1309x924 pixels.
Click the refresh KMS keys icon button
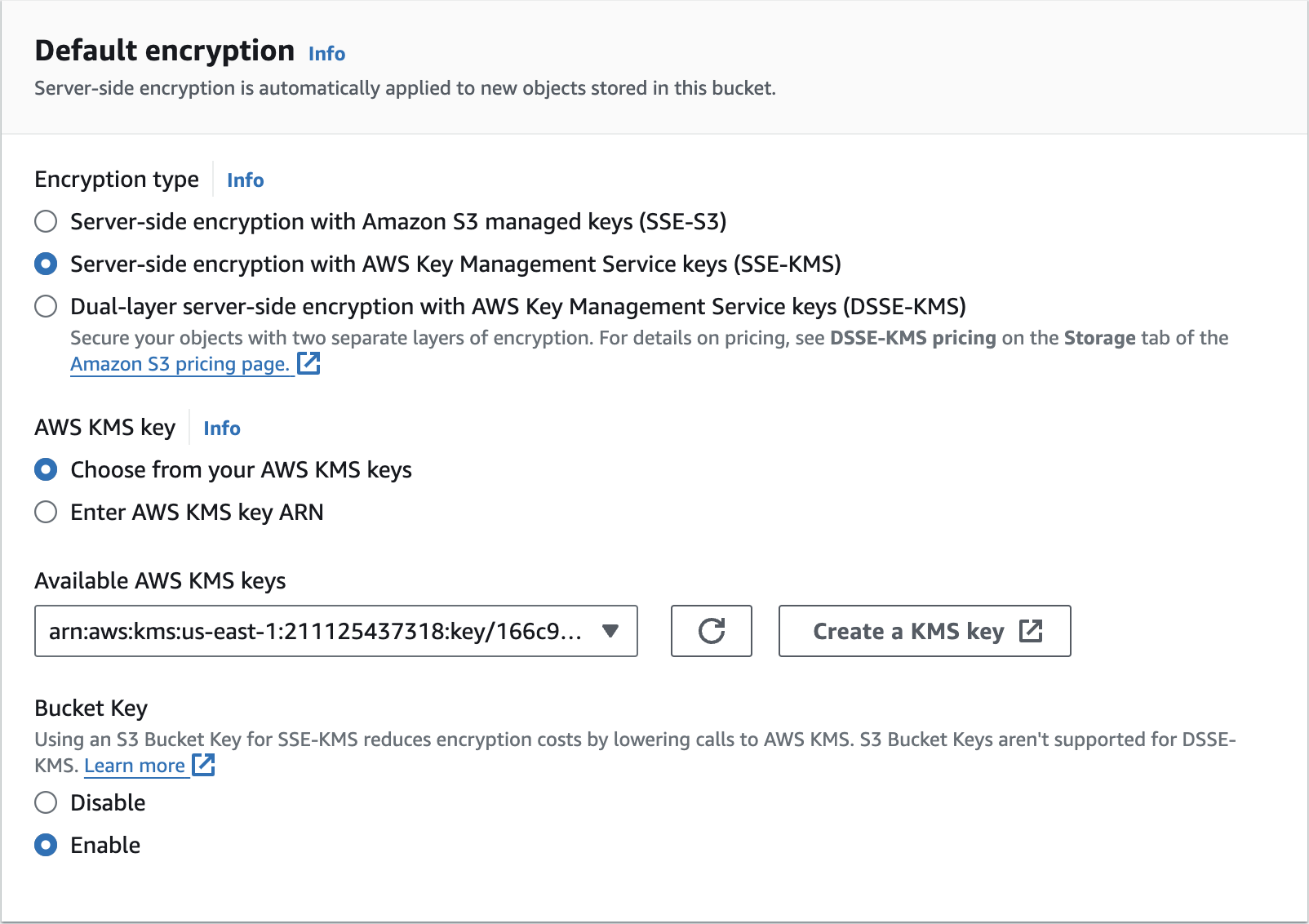pyautogui.click(x=711, y=631)
